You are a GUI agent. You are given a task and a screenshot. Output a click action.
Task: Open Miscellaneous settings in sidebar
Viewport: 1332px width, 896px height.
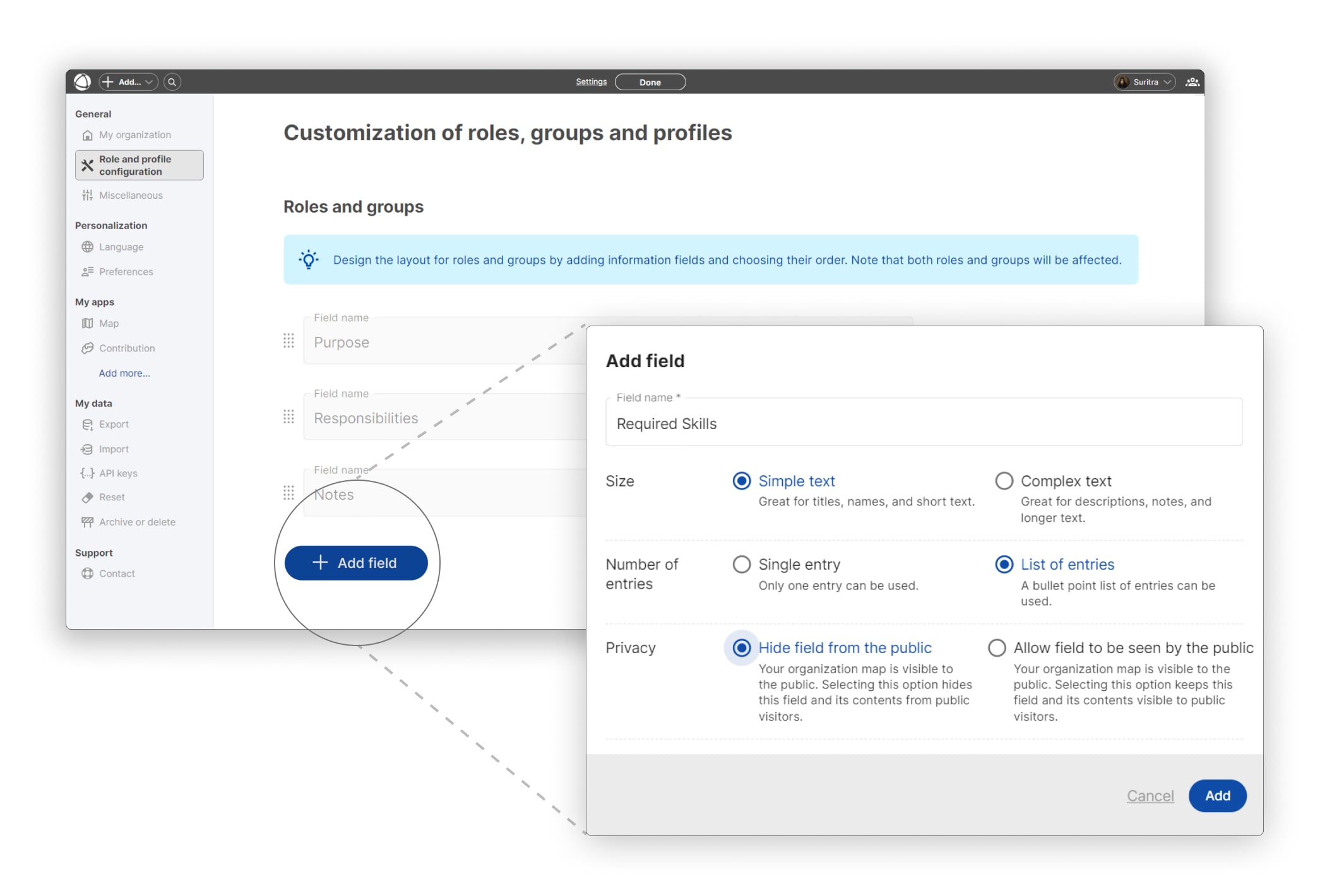(131, 195)
